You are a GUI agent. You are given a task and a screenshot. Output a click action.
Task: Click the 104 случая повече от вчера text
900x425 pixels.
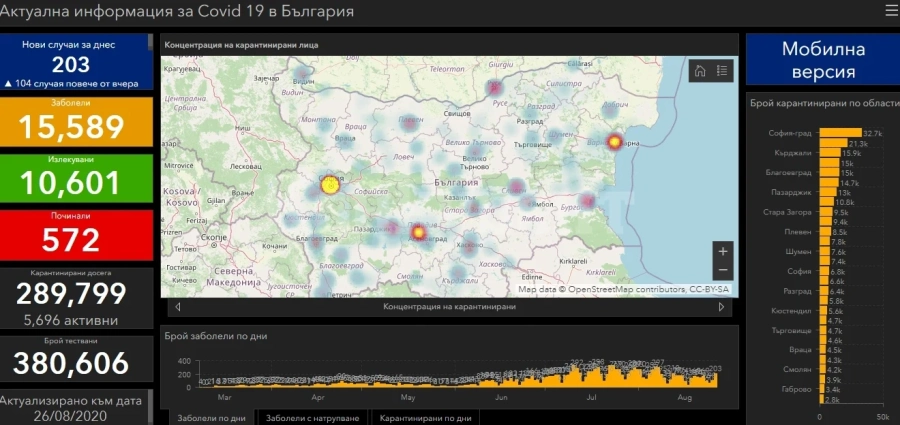coord(71,84)
